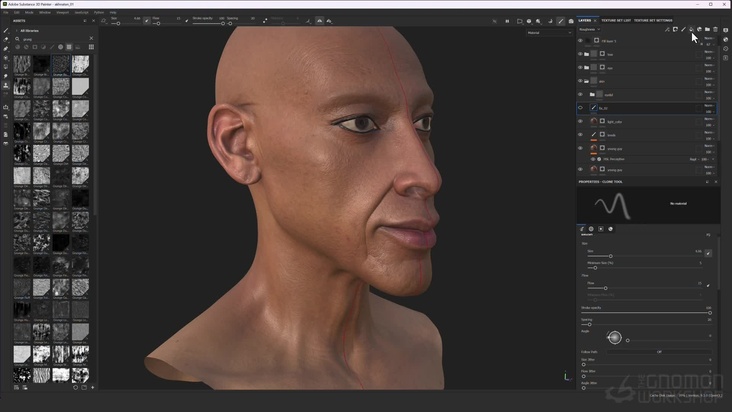
Task: Open blend mode dropdown for fix_02 layer
Action: (x=709, y=105)
